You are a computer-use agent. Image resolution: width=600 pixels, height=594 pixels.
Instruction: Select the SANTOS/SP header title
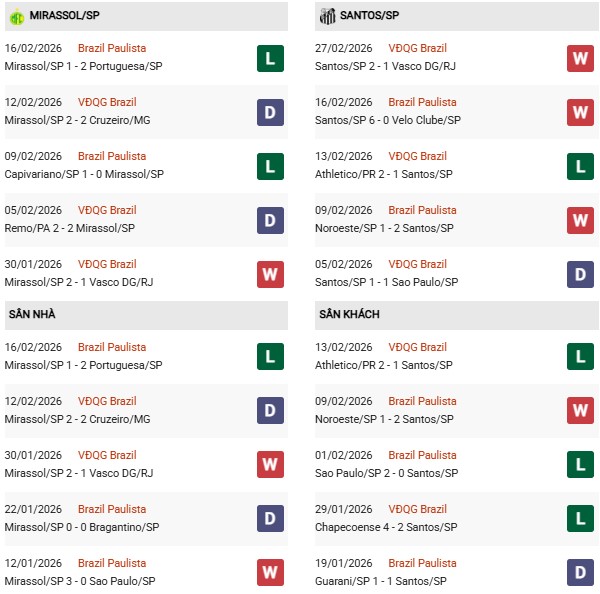coord(372,16)
